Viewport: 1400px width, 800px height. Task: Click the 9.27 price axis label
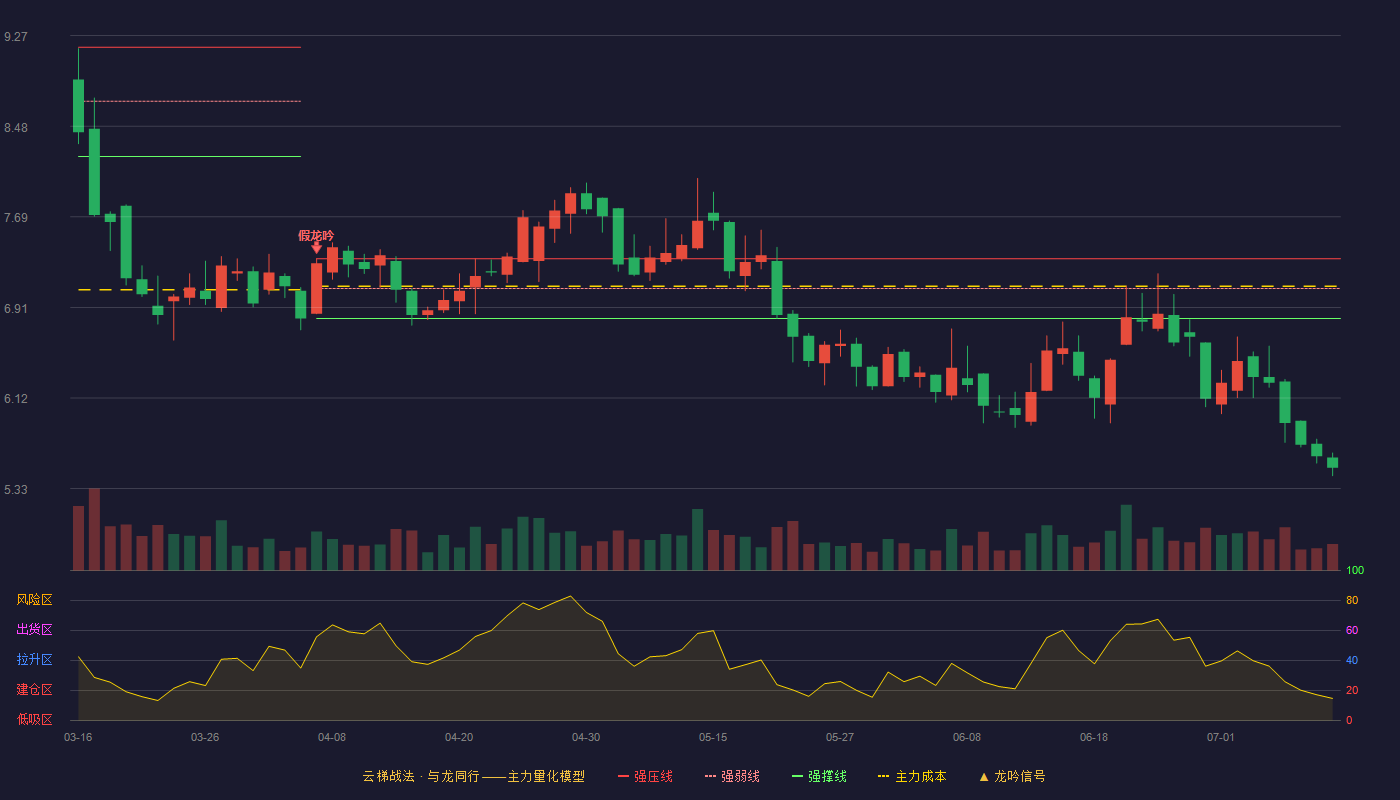click(16, 36)
